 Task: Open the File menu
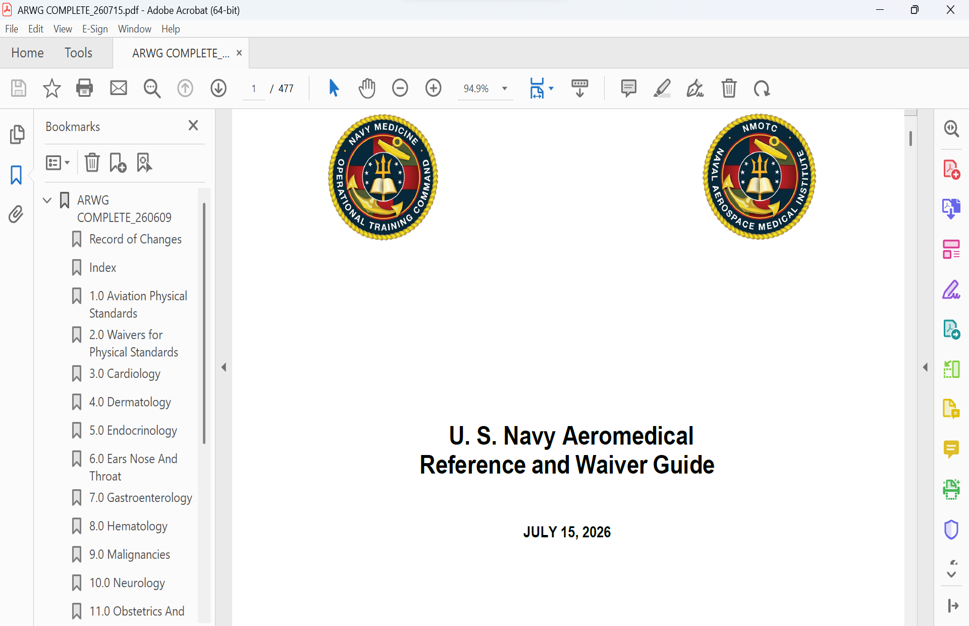[x=12, y=29]
